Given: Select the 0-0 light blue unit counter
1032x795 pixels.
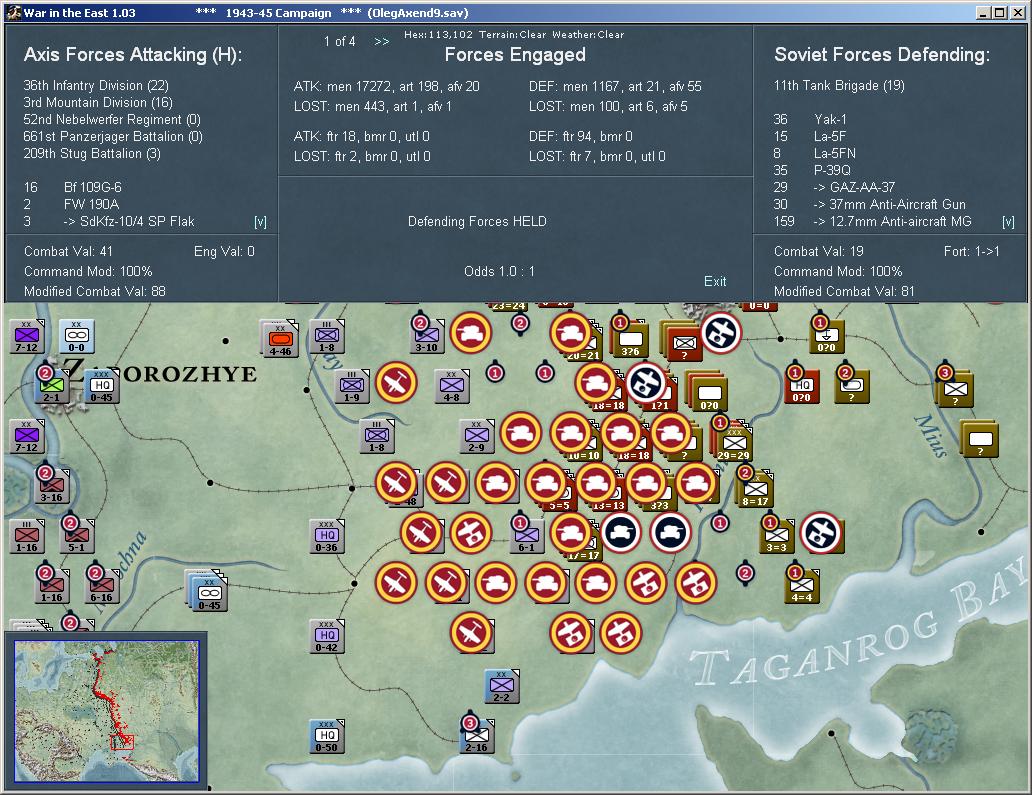Looking at the screenshot, I should point(76,336).
